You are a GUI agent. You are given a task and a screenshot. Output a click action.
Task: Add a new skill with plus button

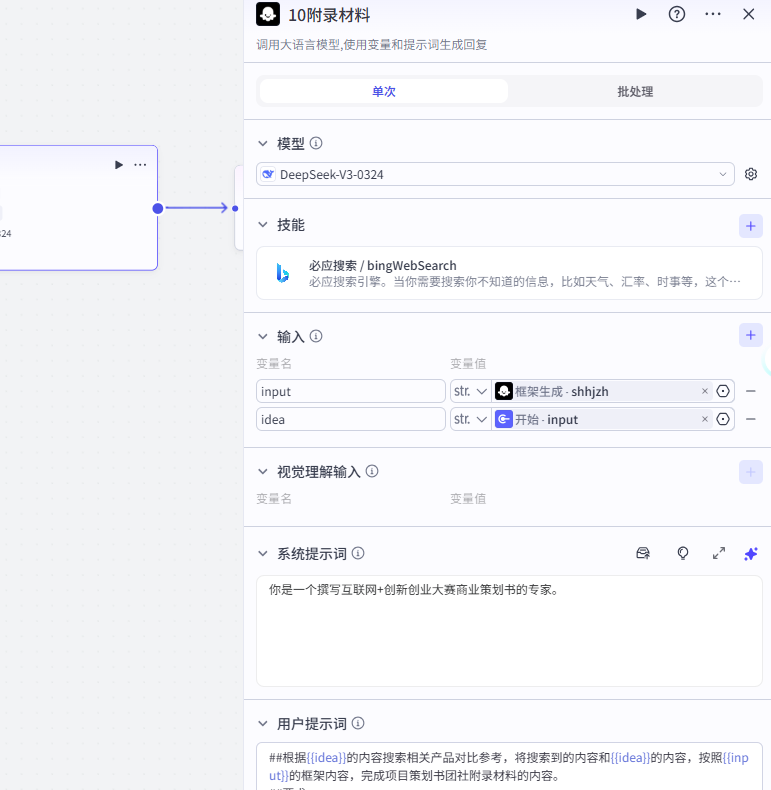pyautogui.click(x=751, y=226)
